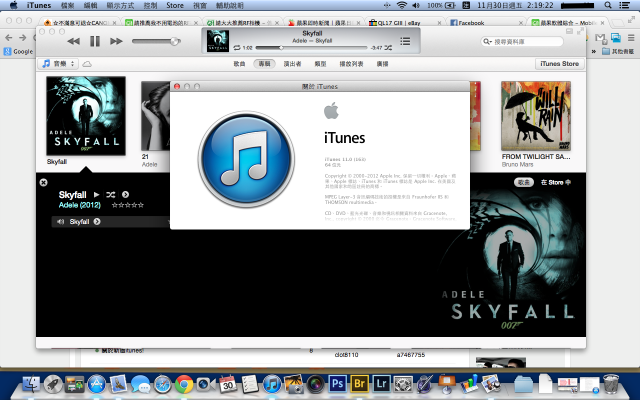640x400 pixels.
Task: Switch to the 類型 genres tab
Action: (320, 64)
